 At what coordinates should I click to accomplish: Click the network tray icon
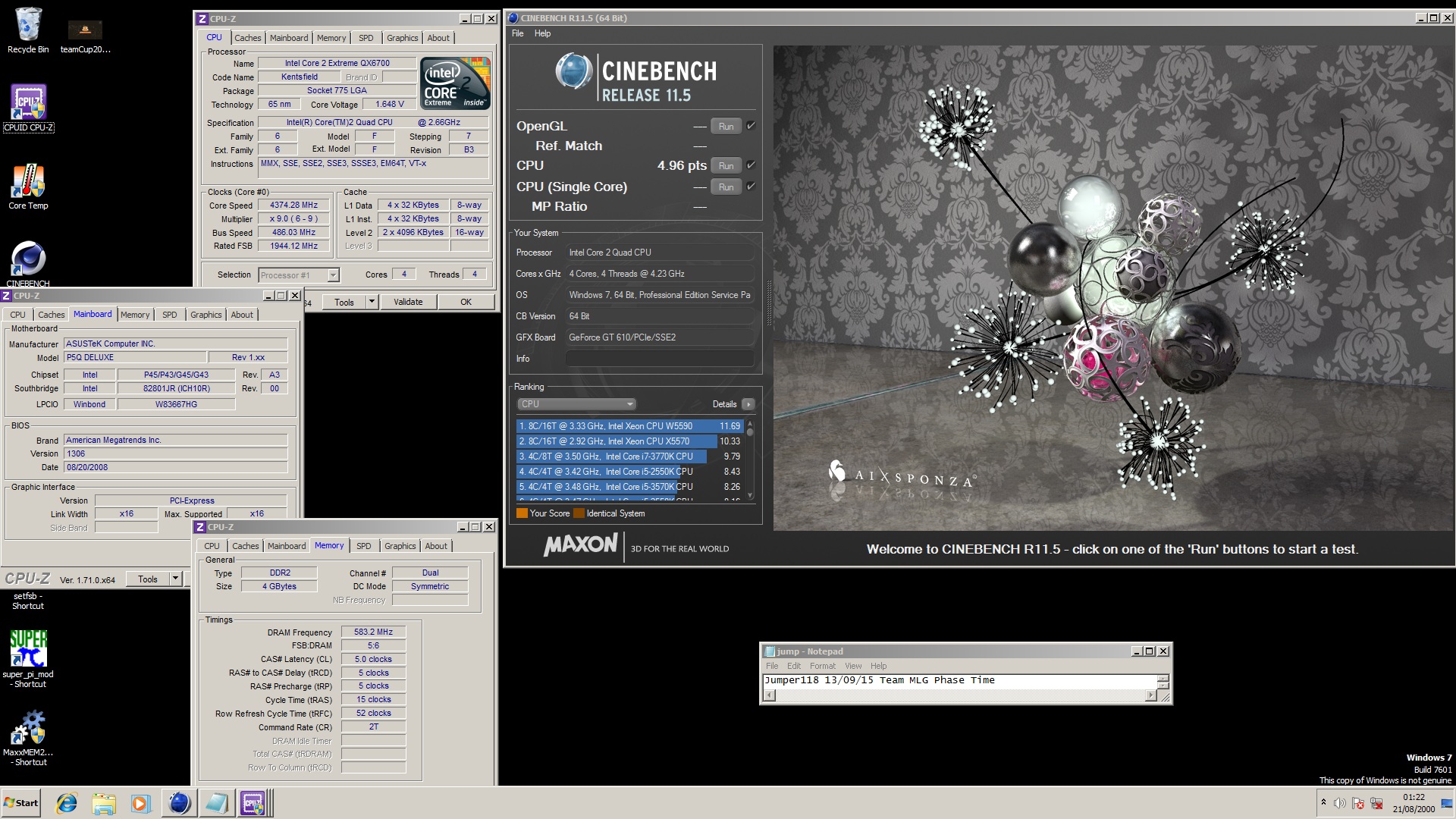1376,803
